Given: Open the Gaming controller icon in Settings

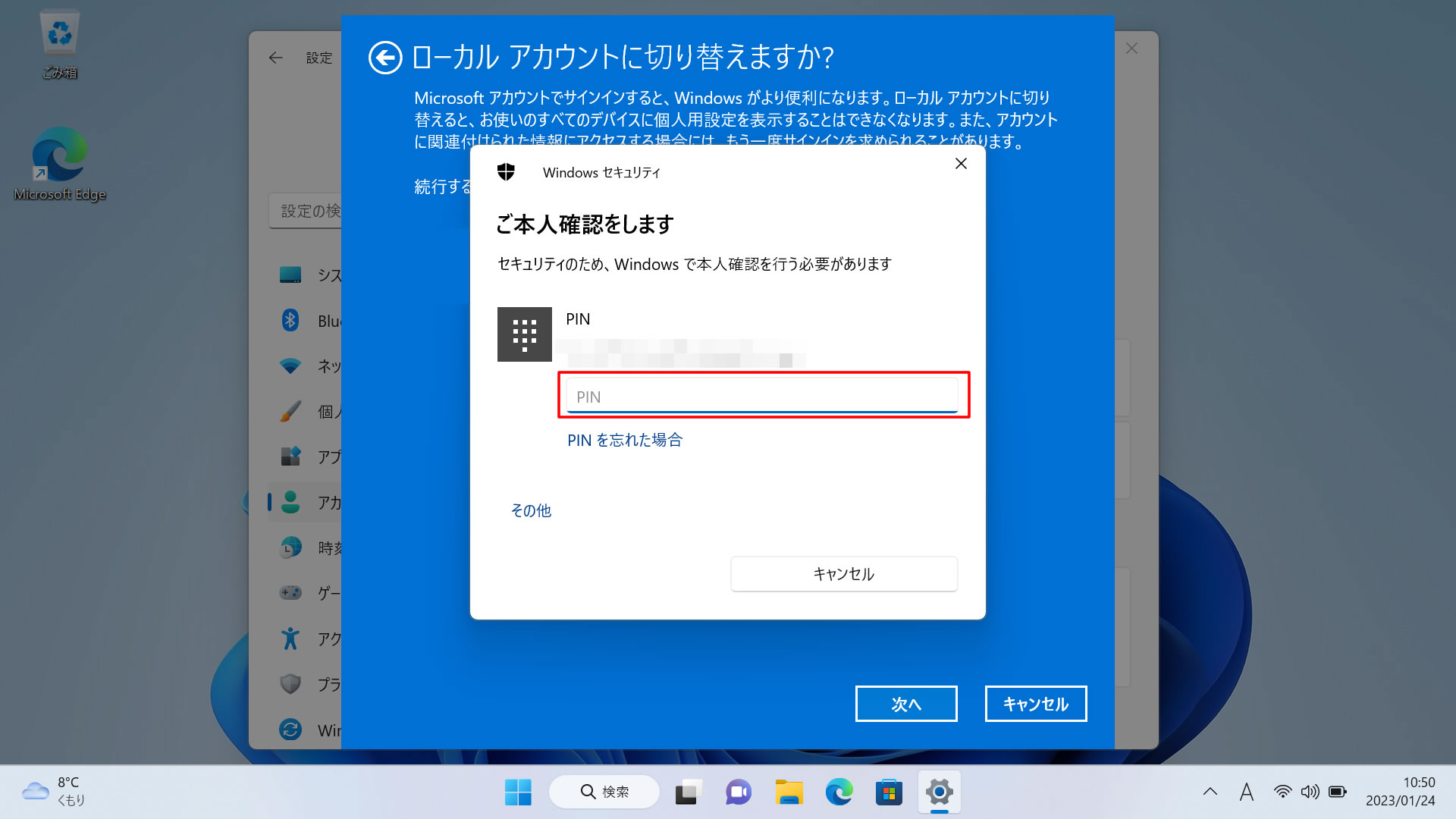Looking at the screenshot, I should point(290,593).
